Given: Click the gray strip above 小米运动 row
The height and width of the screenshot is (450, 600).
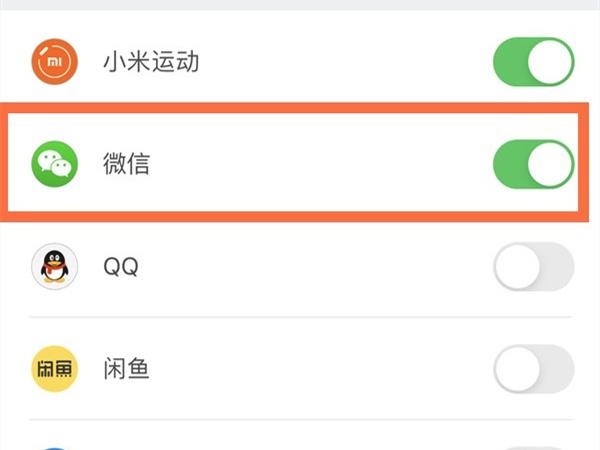Looking at the screenshot, I should tap(300, 5).
